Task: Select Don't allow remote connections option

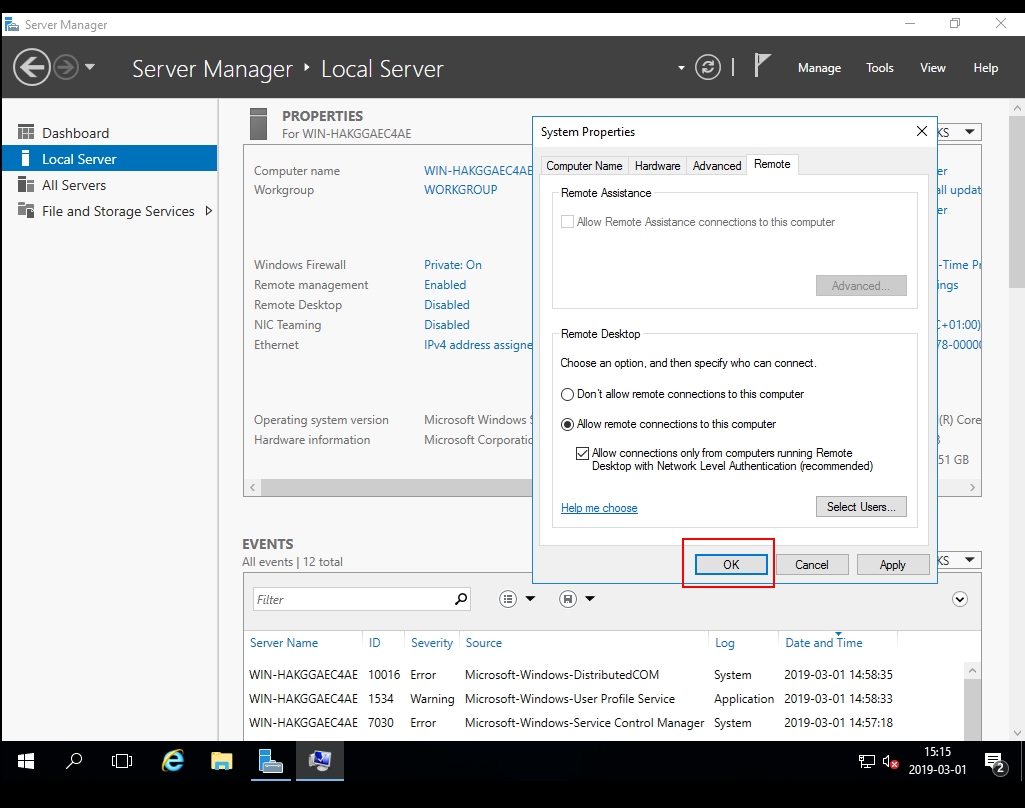Action: (567, 394)
